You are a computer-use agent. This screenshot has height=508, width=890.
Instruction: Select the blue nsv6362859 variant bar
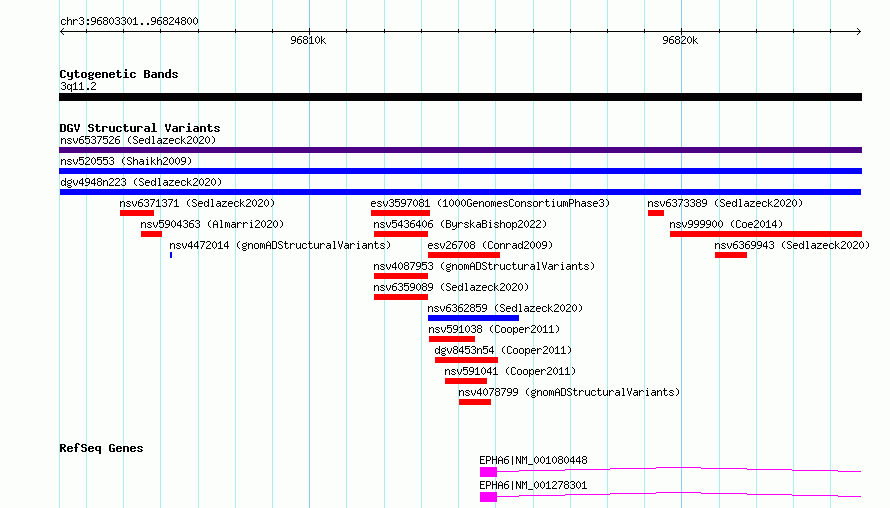pos(473,318)
